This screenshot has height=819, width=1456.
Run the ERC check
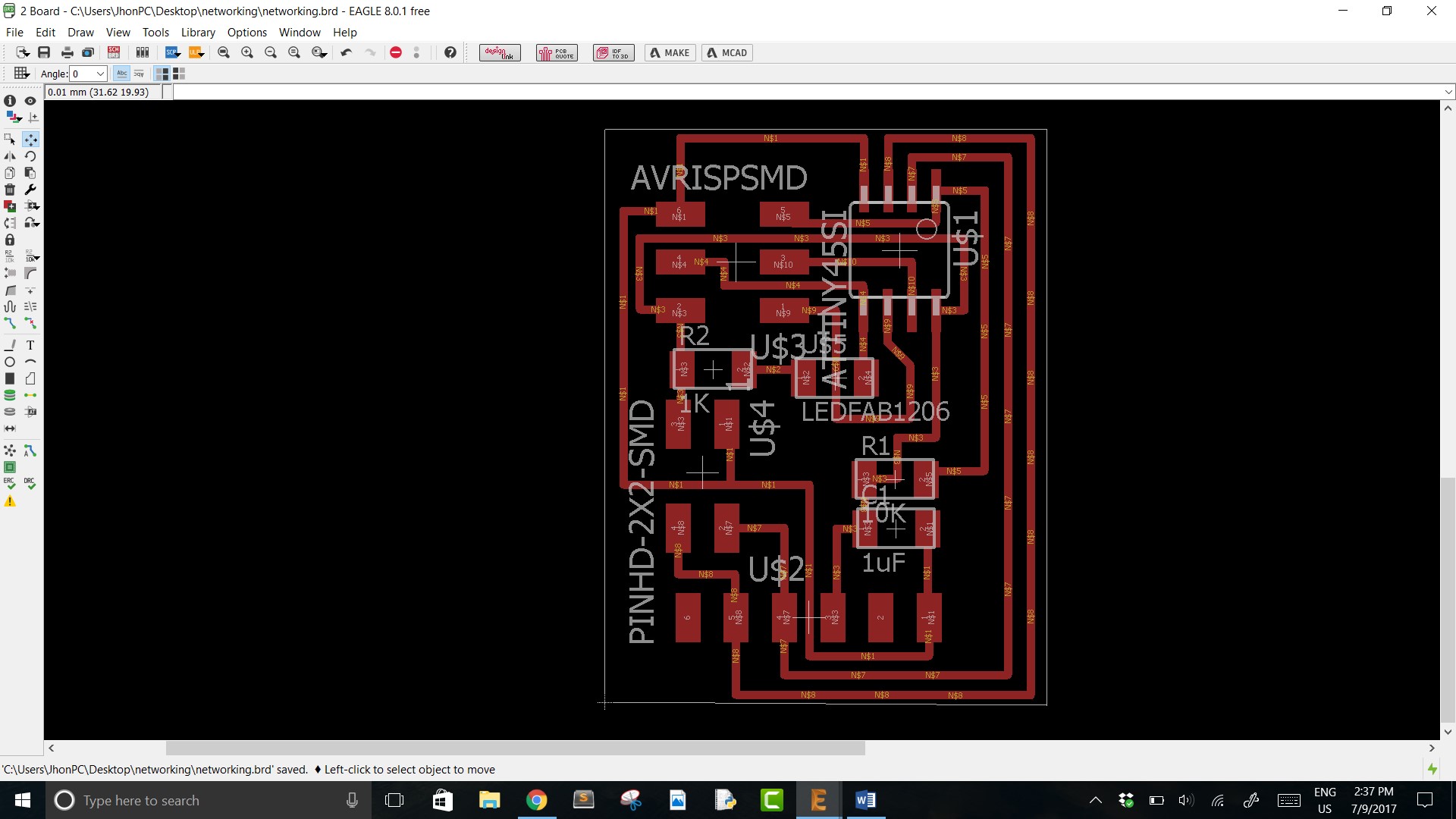point(10,483)
